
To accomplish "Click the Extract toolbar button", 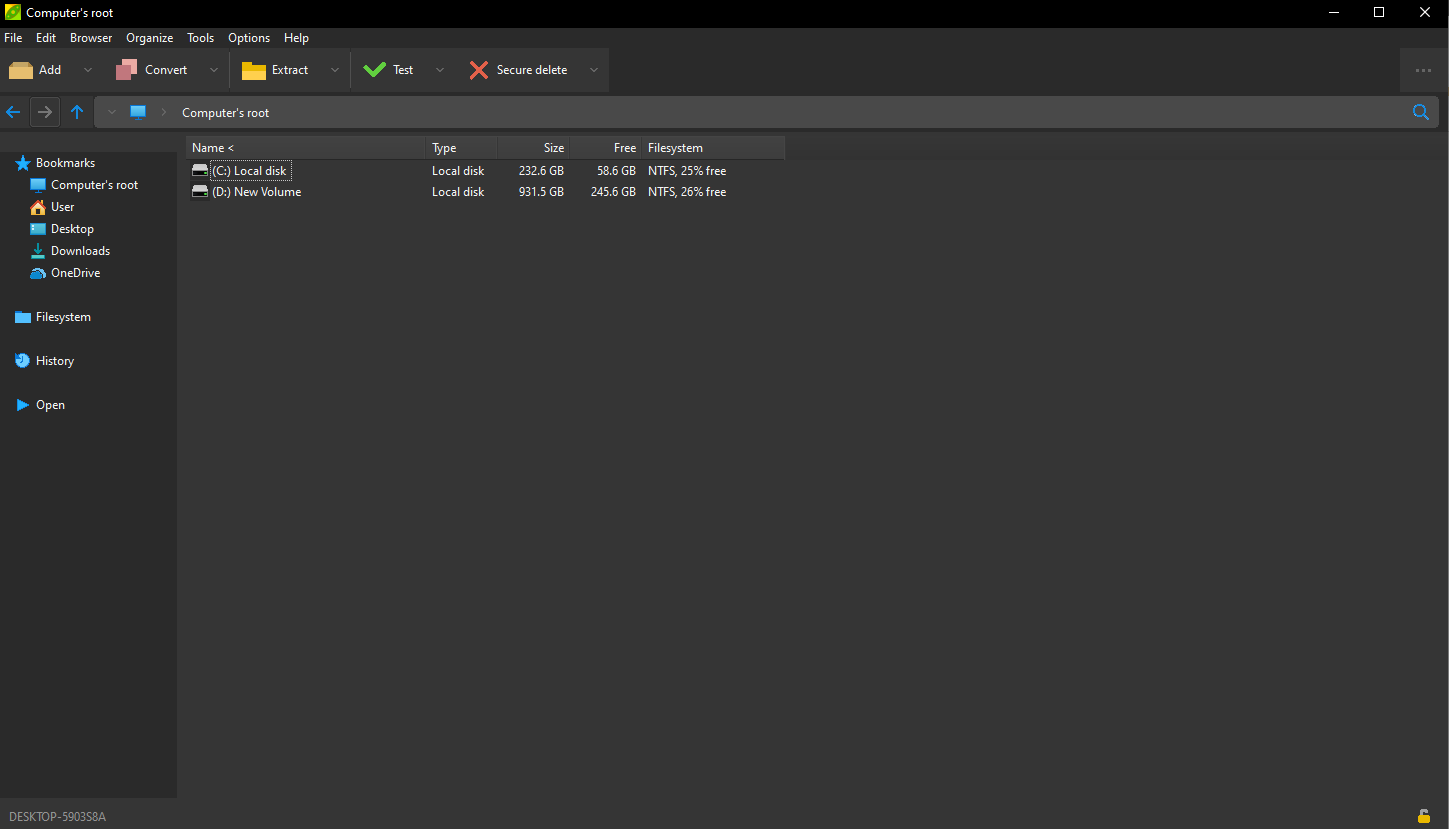I will click(275, 70).
